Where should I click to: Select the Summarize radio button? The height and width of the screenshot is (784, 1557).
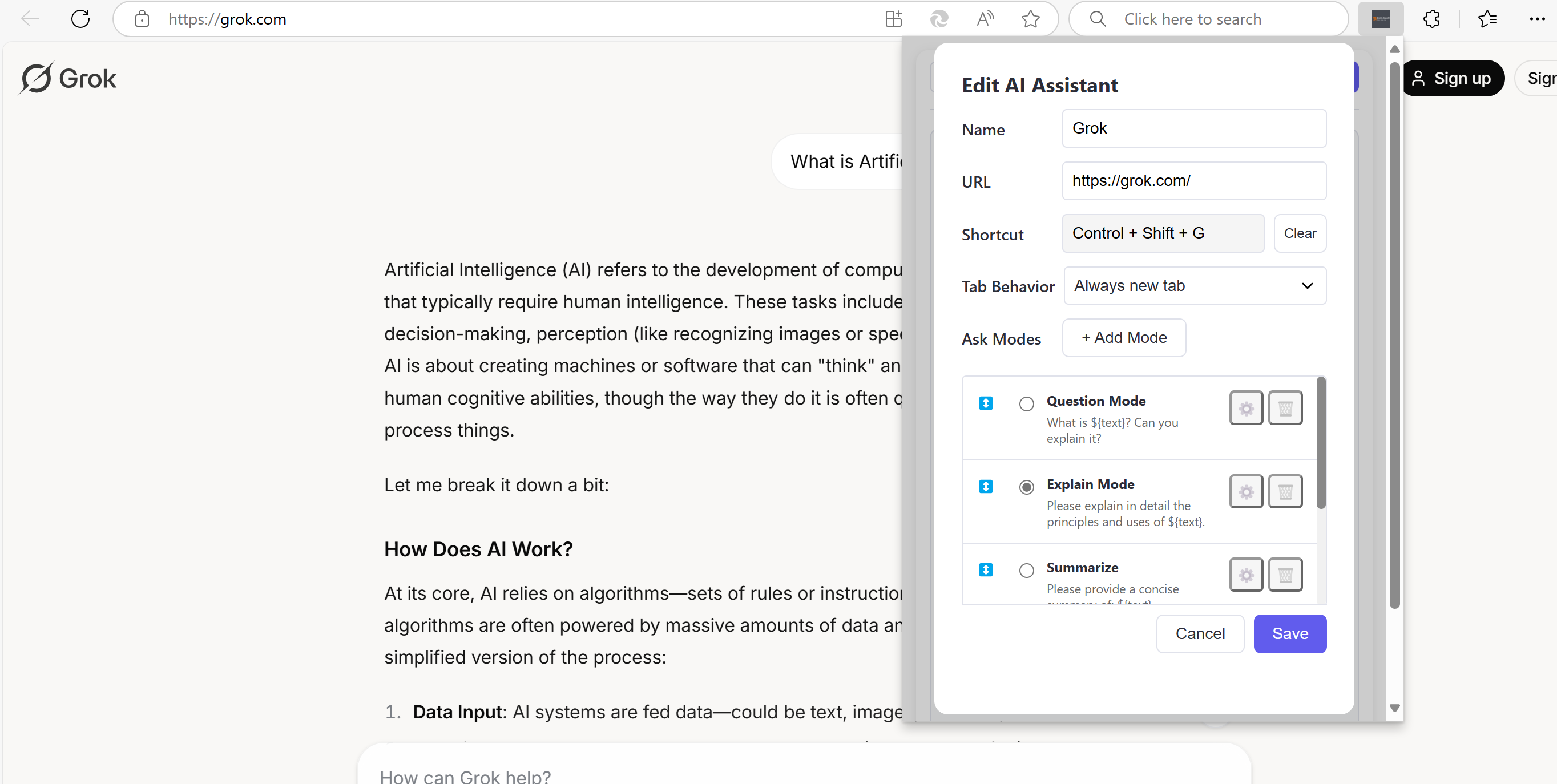[1026, 571]
